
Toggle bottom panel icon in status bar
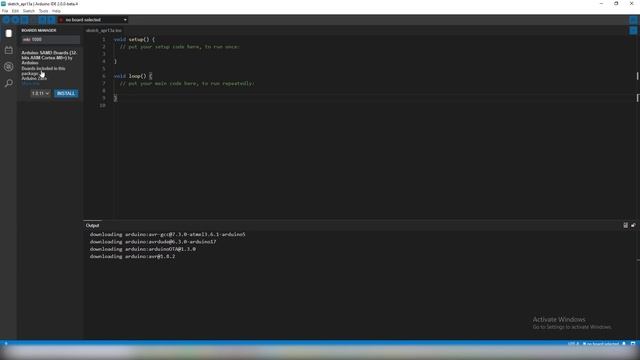[633, 344]
